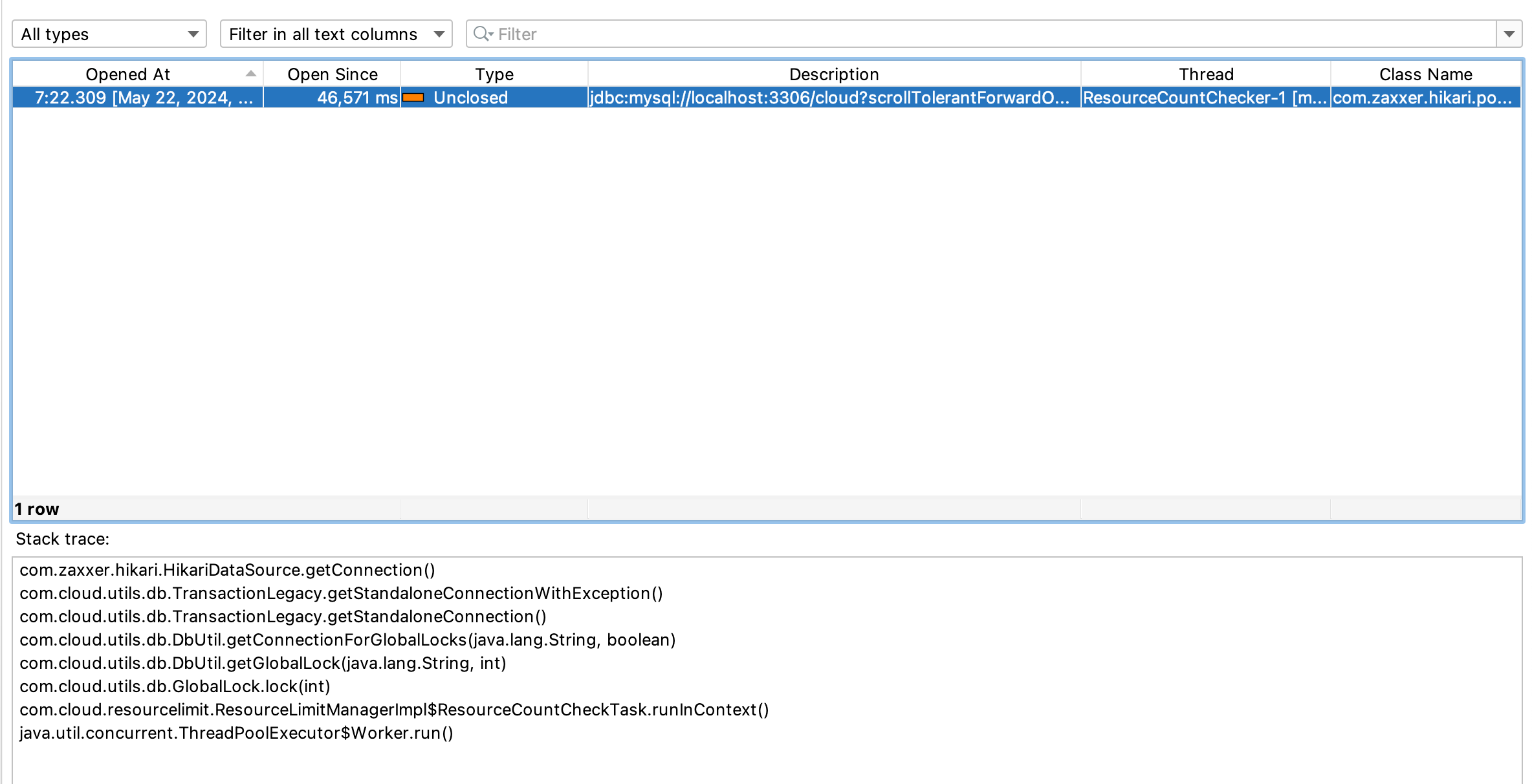
Task: Open the All types dropdown
Action: [109, 34]
